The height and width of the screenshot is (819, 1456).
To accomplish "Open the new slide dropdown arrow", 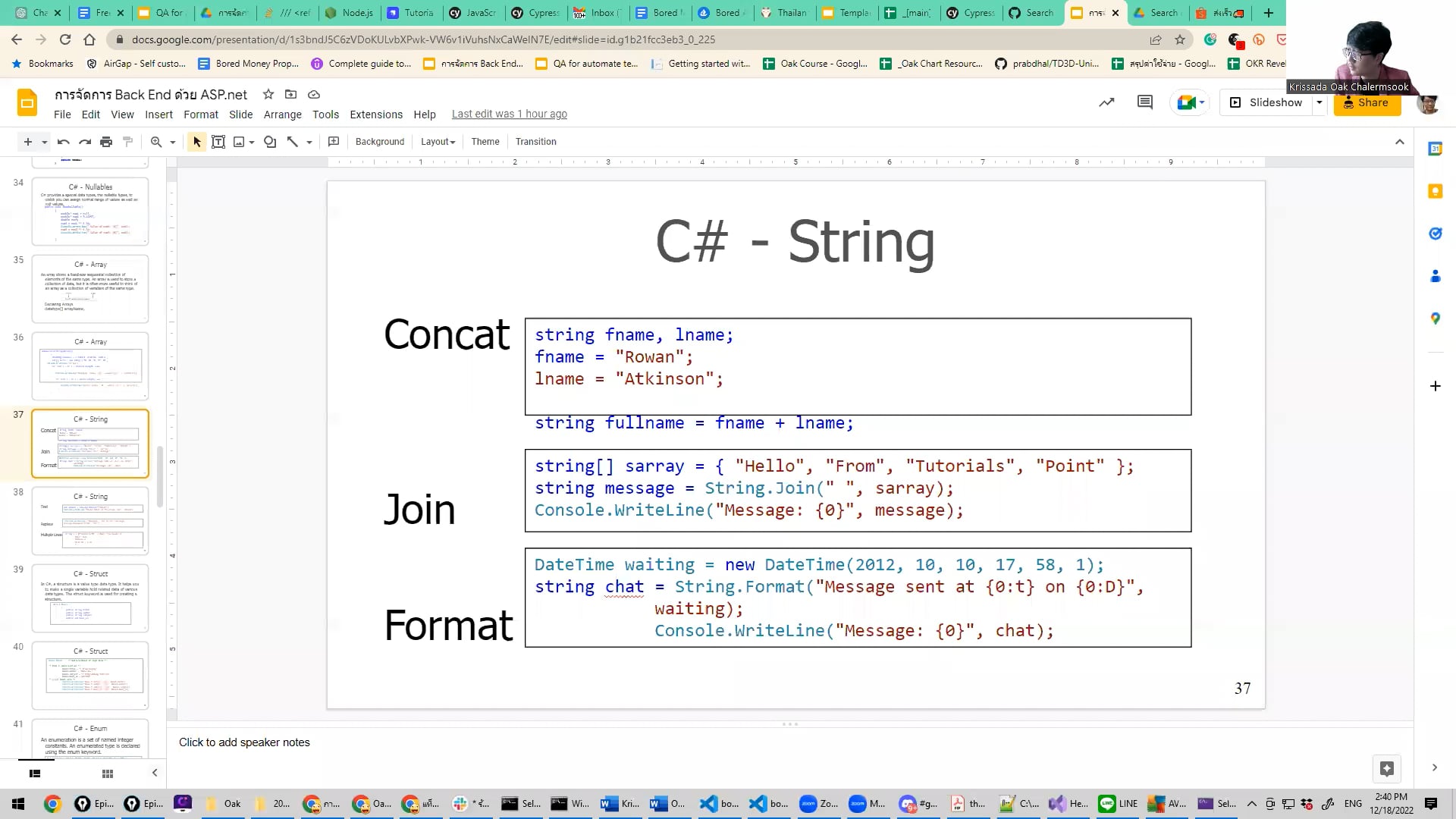I will 42,141.
